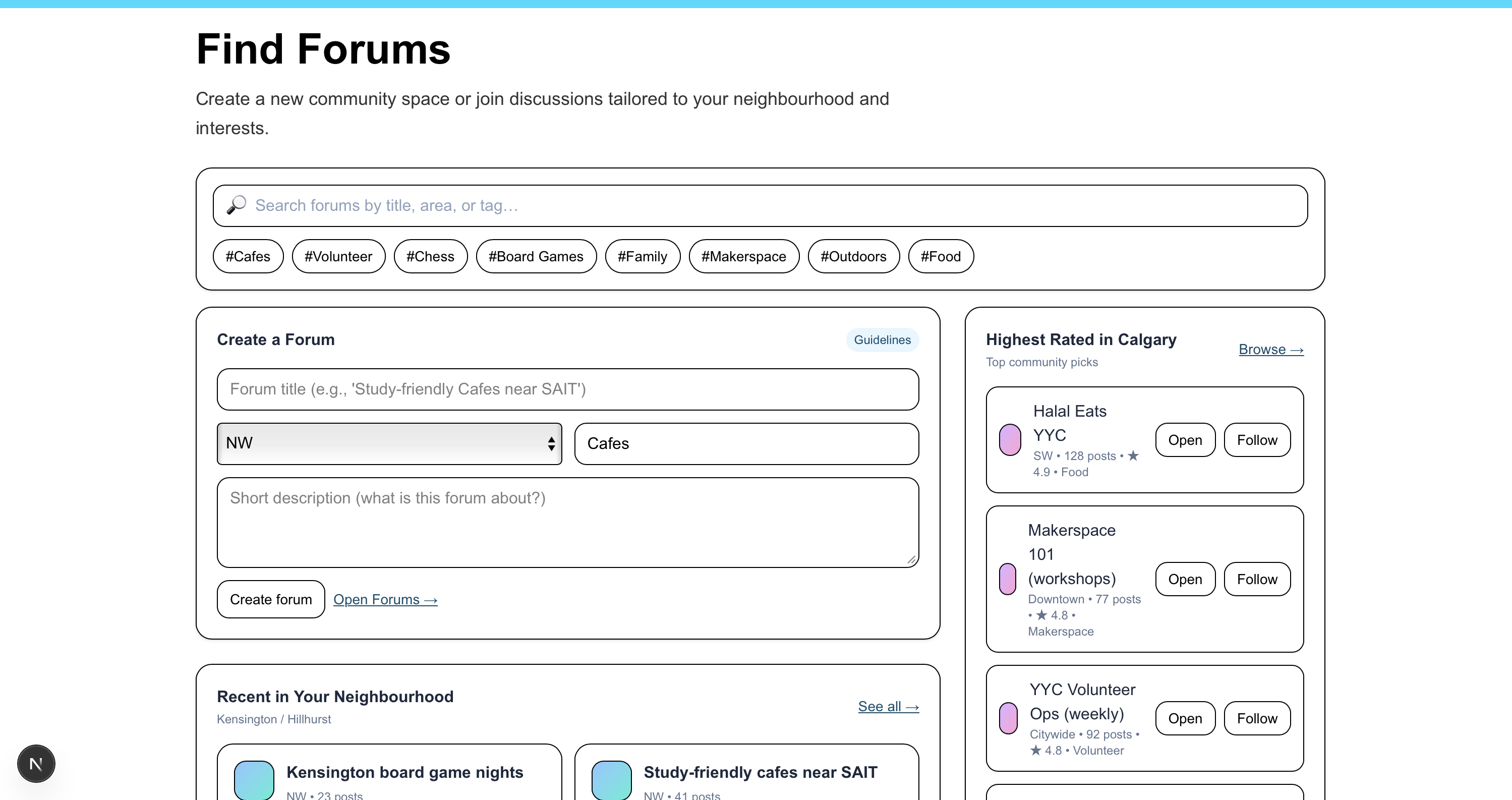1512x800 pixels.
Task: Toggle the #Board Games tag chip
Action: click(536, 256)
